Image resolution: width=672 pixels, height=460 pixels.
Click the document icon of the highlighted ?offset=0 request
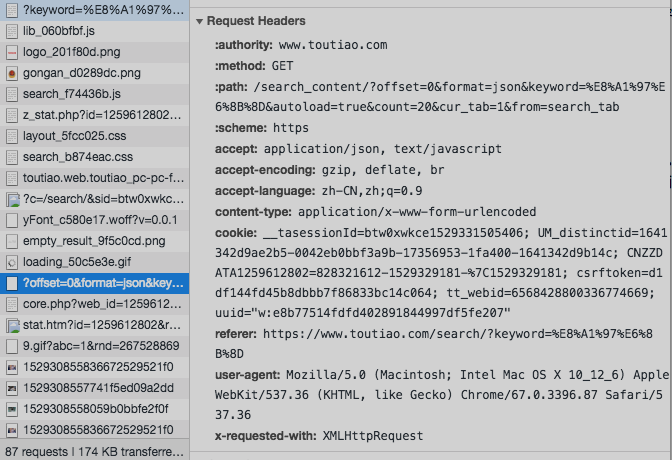coord(12,283)
